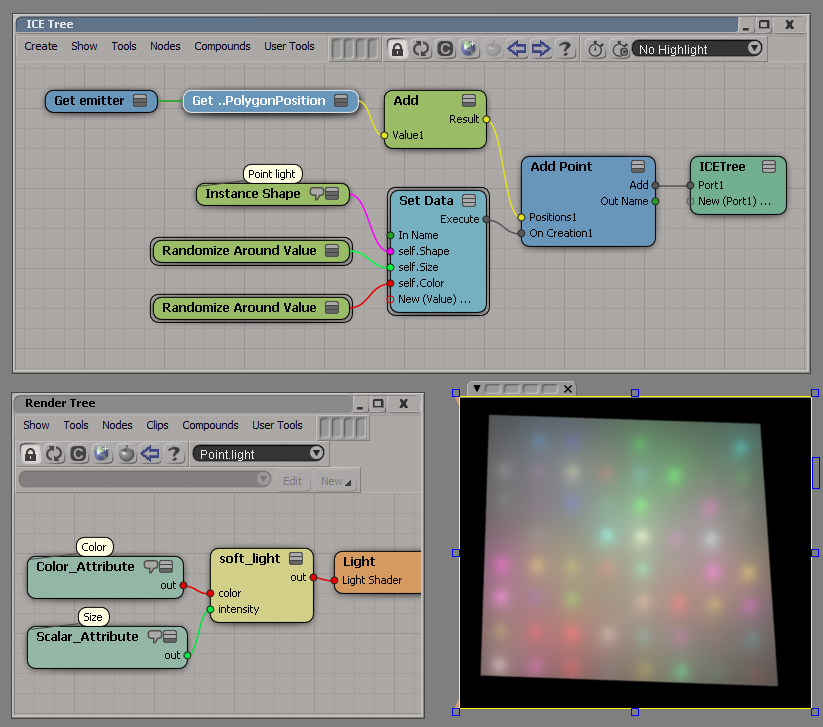Click the globe icon in Render Tree toolbar
This screenshot has height=727, width=823.
pos(102,454)
